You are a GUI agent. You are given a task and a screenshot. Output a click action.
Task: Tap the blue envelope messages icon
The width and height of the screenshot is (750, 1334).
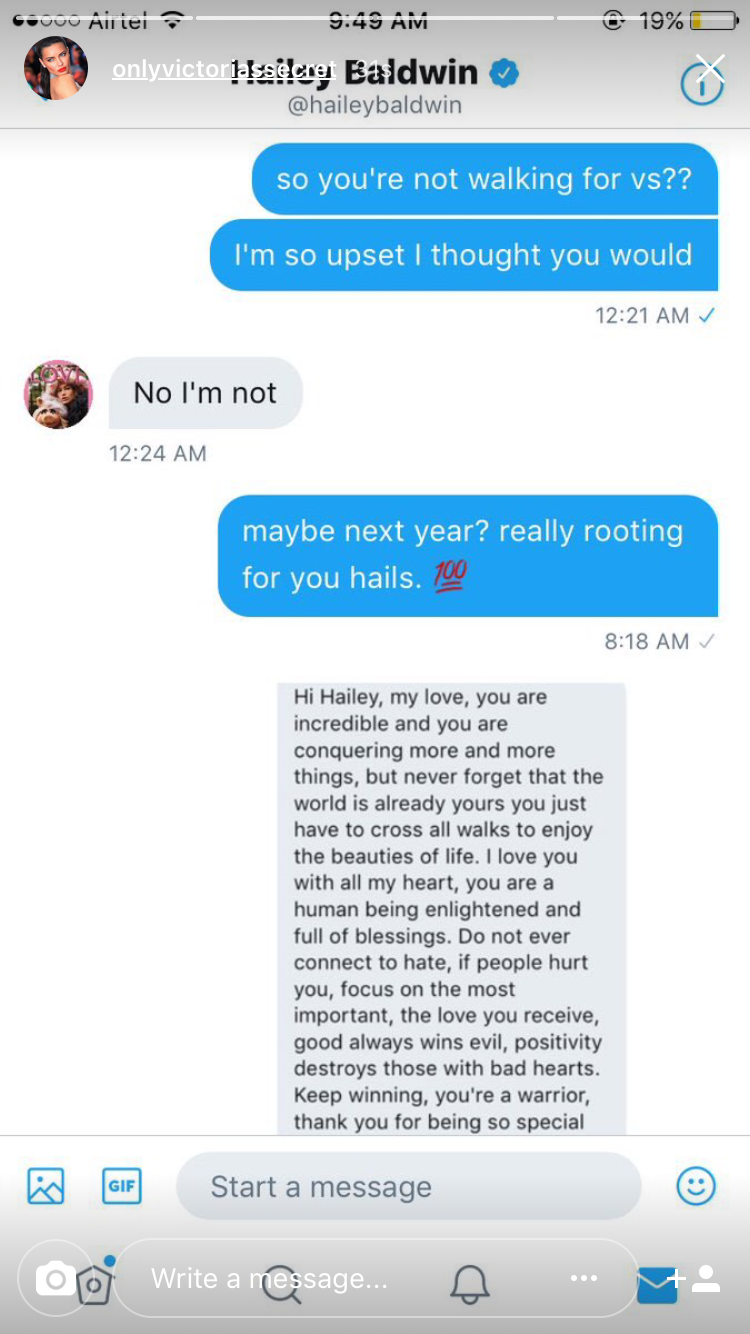(x=656, y=1284)
